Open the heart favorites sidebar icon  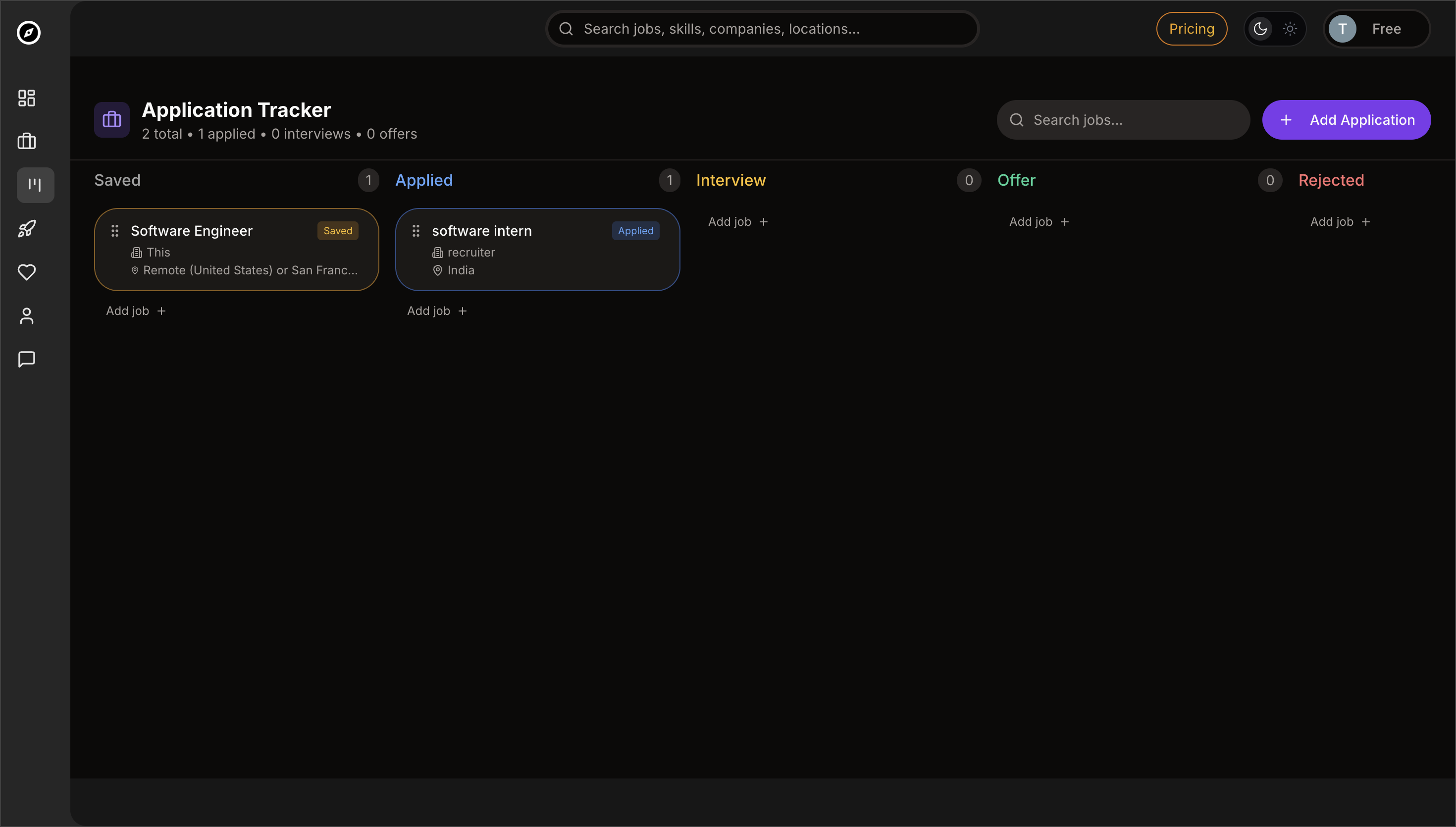click(x=27, y=272)
